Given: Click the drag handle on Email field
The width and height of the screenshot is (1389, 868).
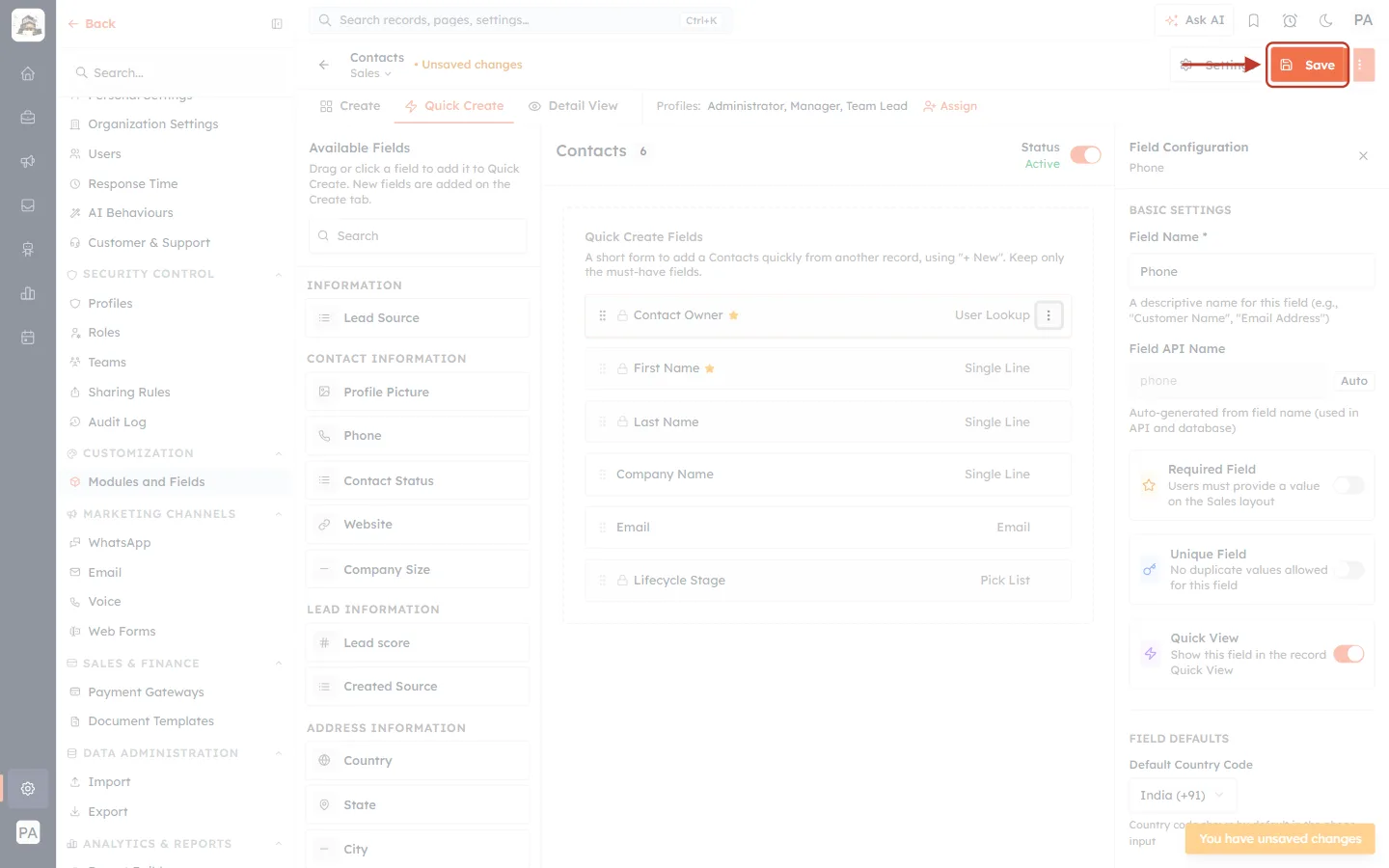Looking at the screenshot, I should click(603, 528).
